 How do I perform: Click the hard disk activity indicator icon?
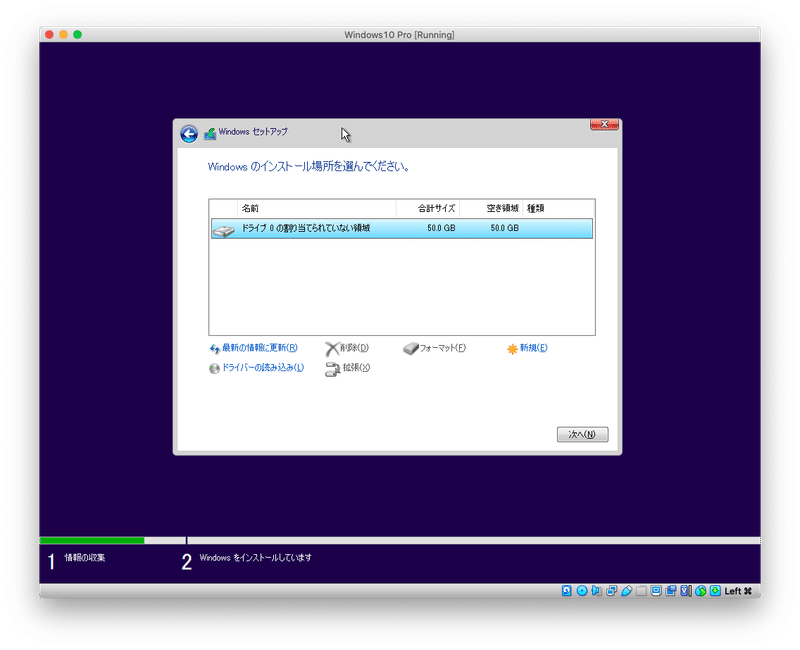click(x=566, y=590)
